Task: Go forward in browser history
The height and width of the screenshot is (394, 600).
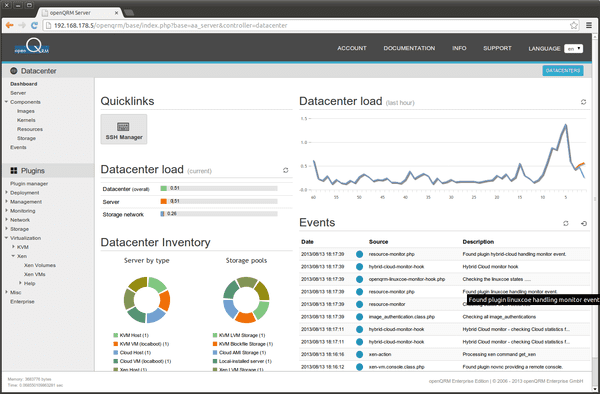Action: [22, 25]
